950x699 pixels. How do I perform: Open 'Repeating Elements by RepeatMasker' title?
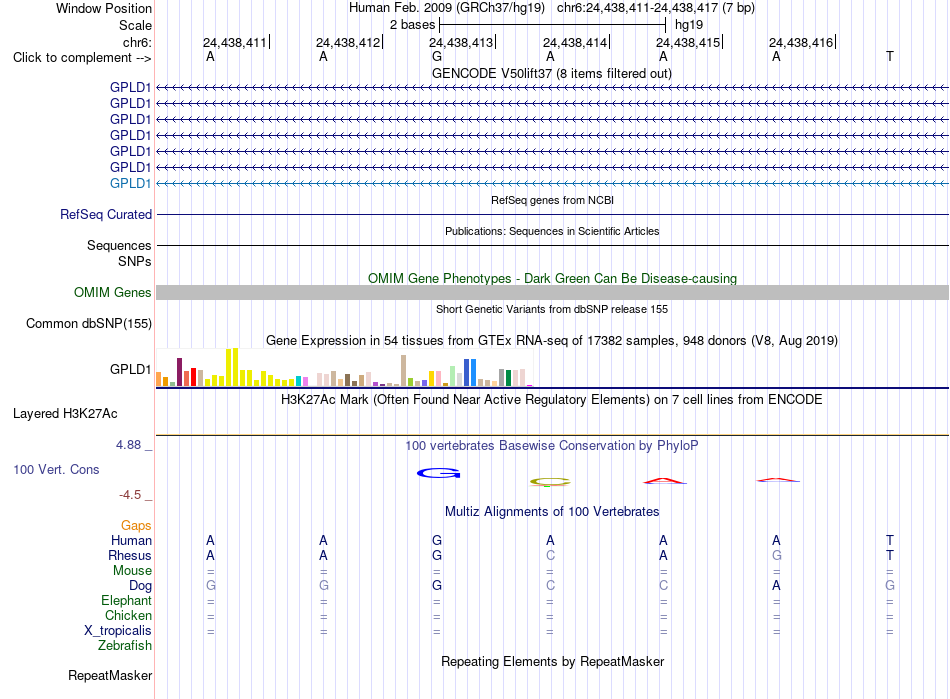[x=552, y=661]
